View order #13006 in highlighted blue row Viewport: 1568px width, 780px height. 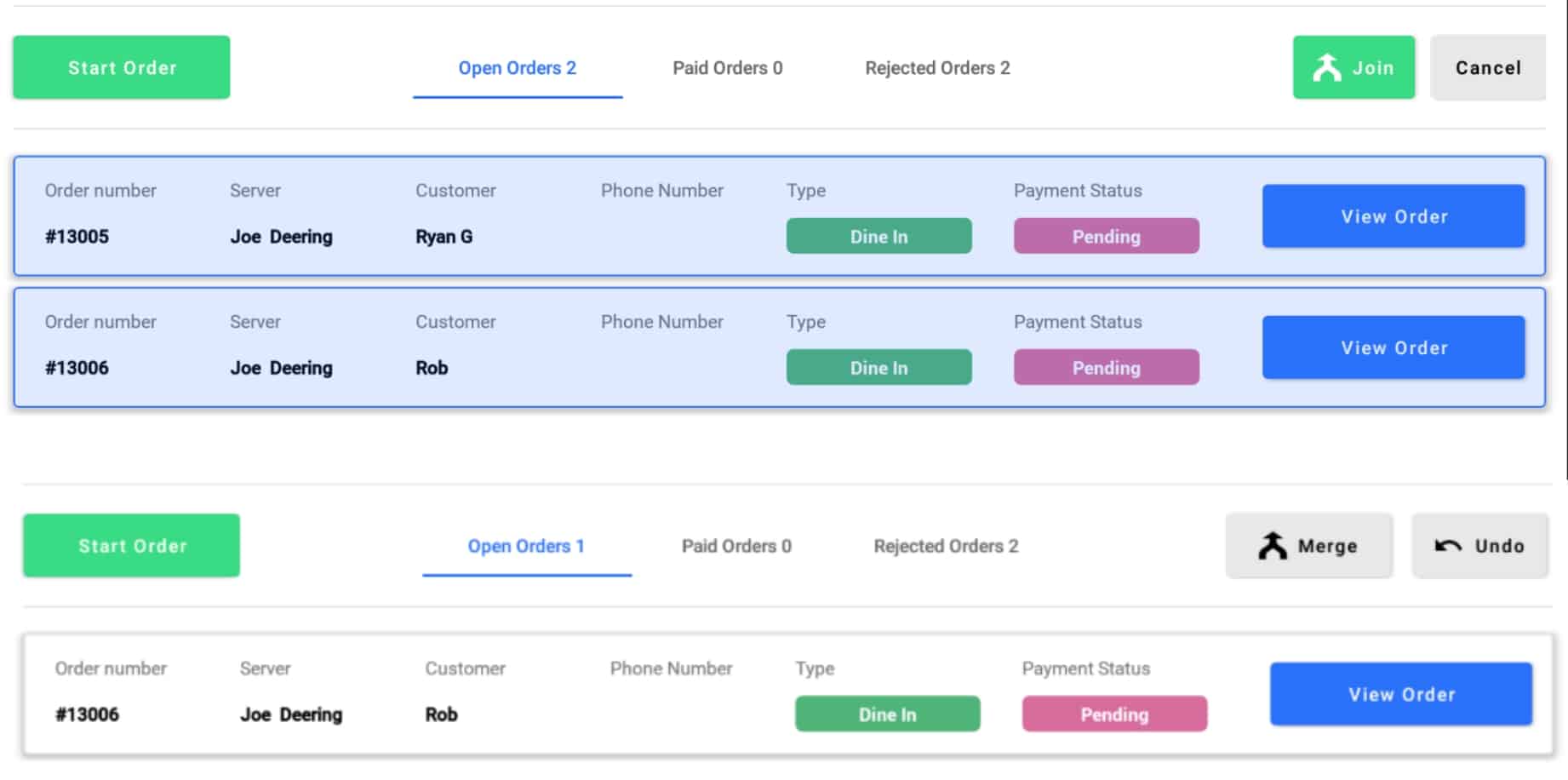coord(1393,347)
